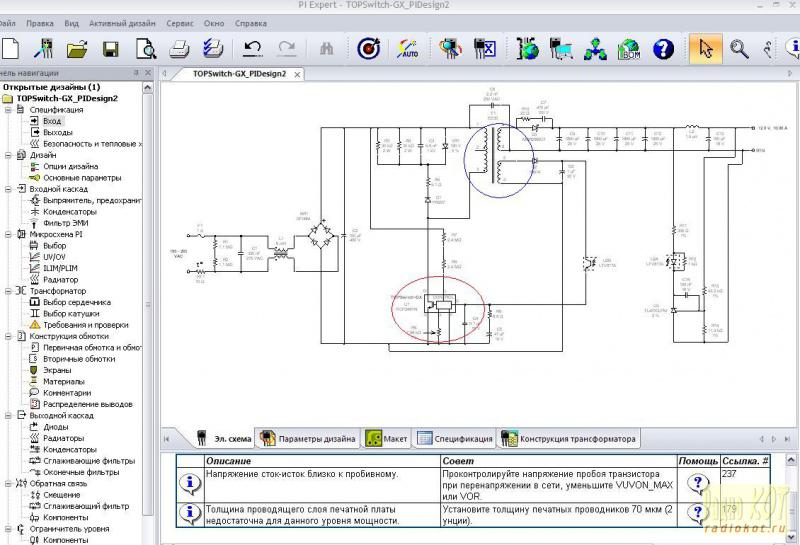Open the Конструкция трансформатора tab
Screen dimensions: 800x545
tap(568, 438)
